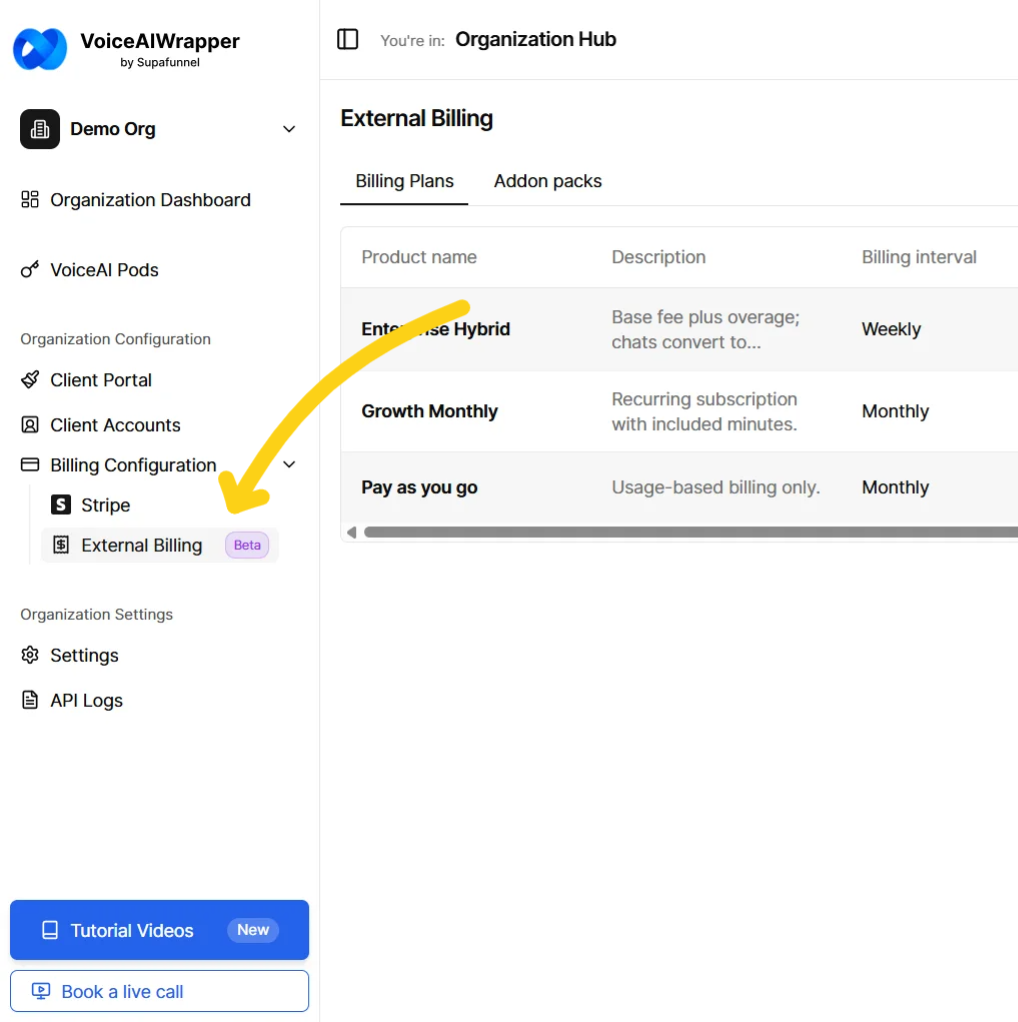This screenshot has width=1018, height=1022.
Task: Open the Tutorial Videos button
Action: pyautogui.click(x=159, y=930)
